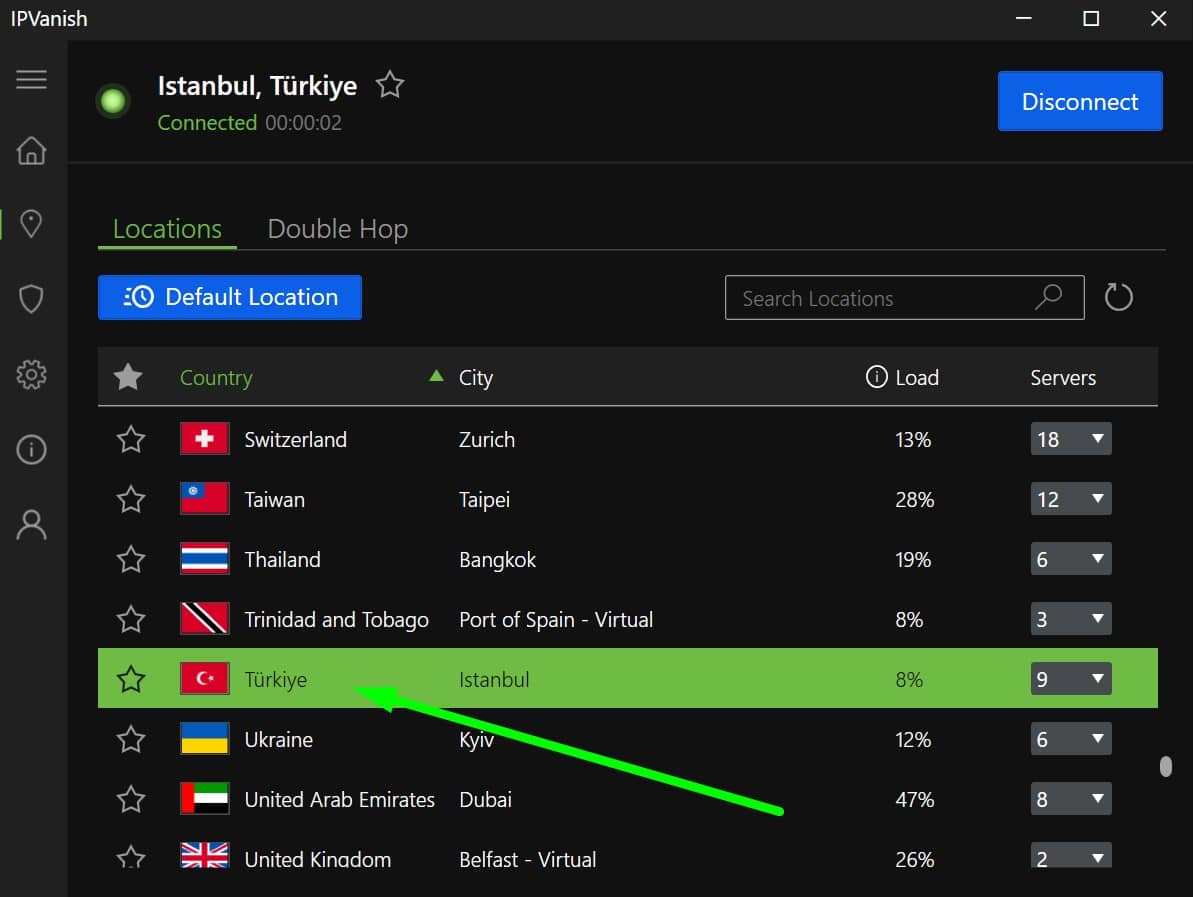Screen dimensions: 1193x897
Task: Click the Disconnect button
Action: 1080,101
